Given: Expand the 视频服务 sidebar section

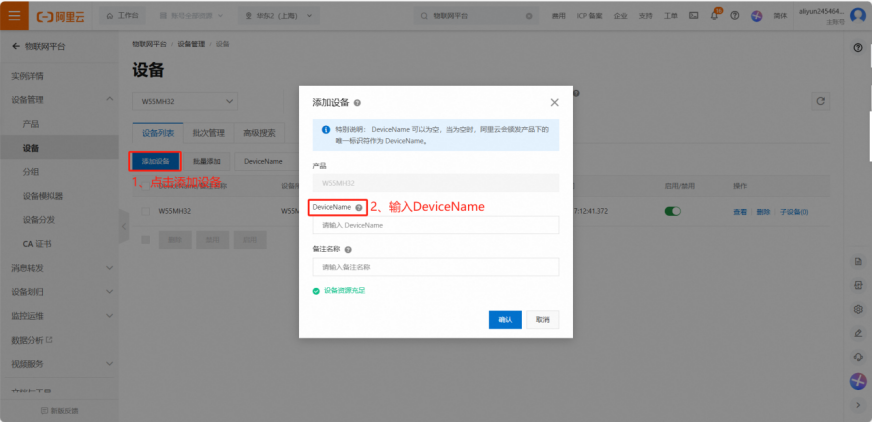Looking at the screenshot, I should [x=110, y=364].
